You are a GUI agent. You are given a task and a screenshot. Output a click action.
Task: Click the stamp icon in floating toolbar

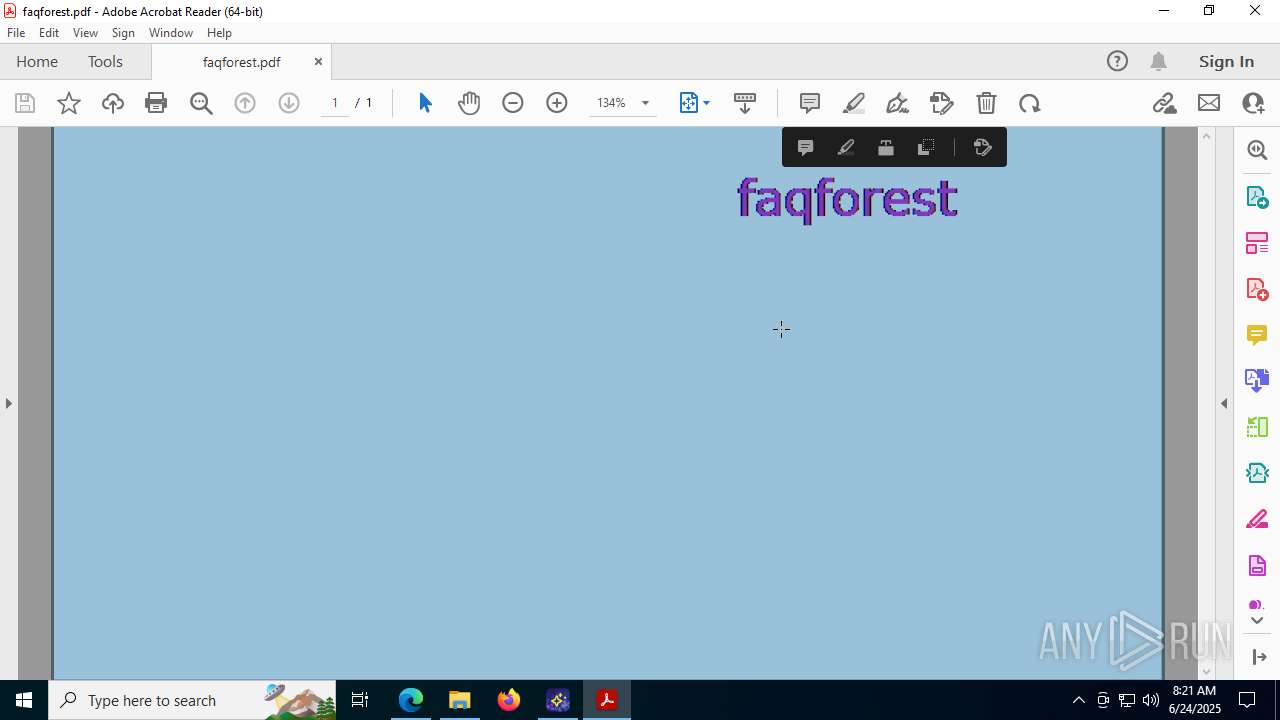pyautogui.click(x=886, y=148)
